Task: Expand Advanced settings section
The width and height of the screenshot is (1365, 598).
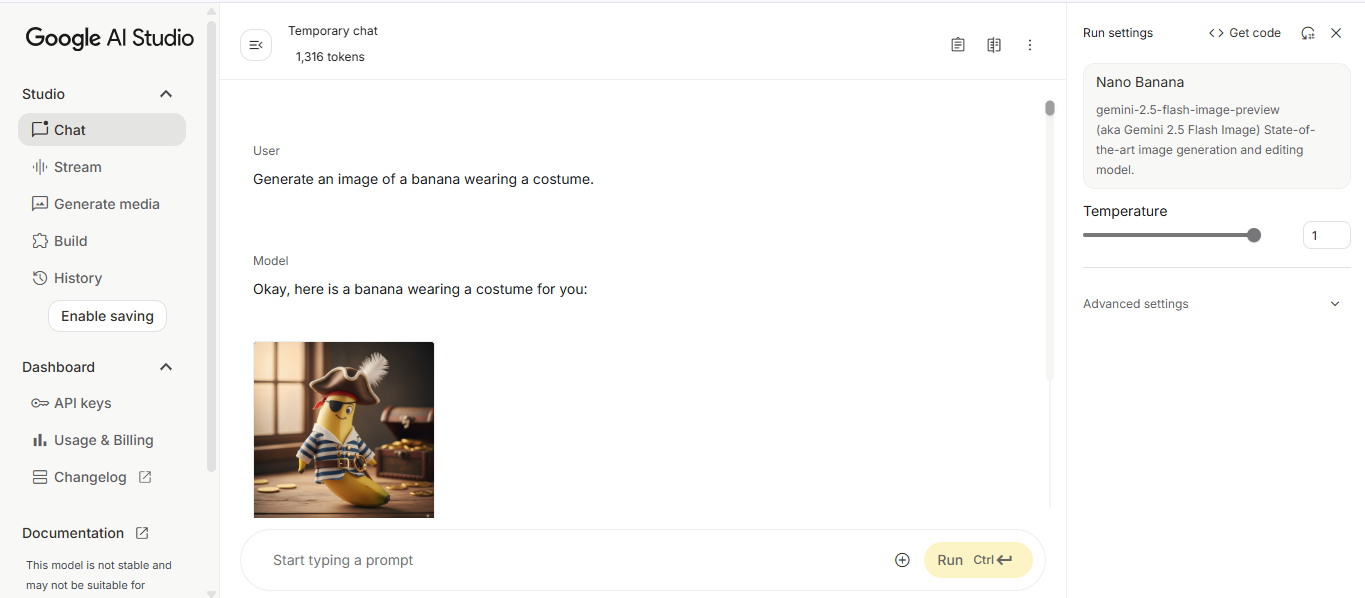Action: click(x=1334, y=304)
